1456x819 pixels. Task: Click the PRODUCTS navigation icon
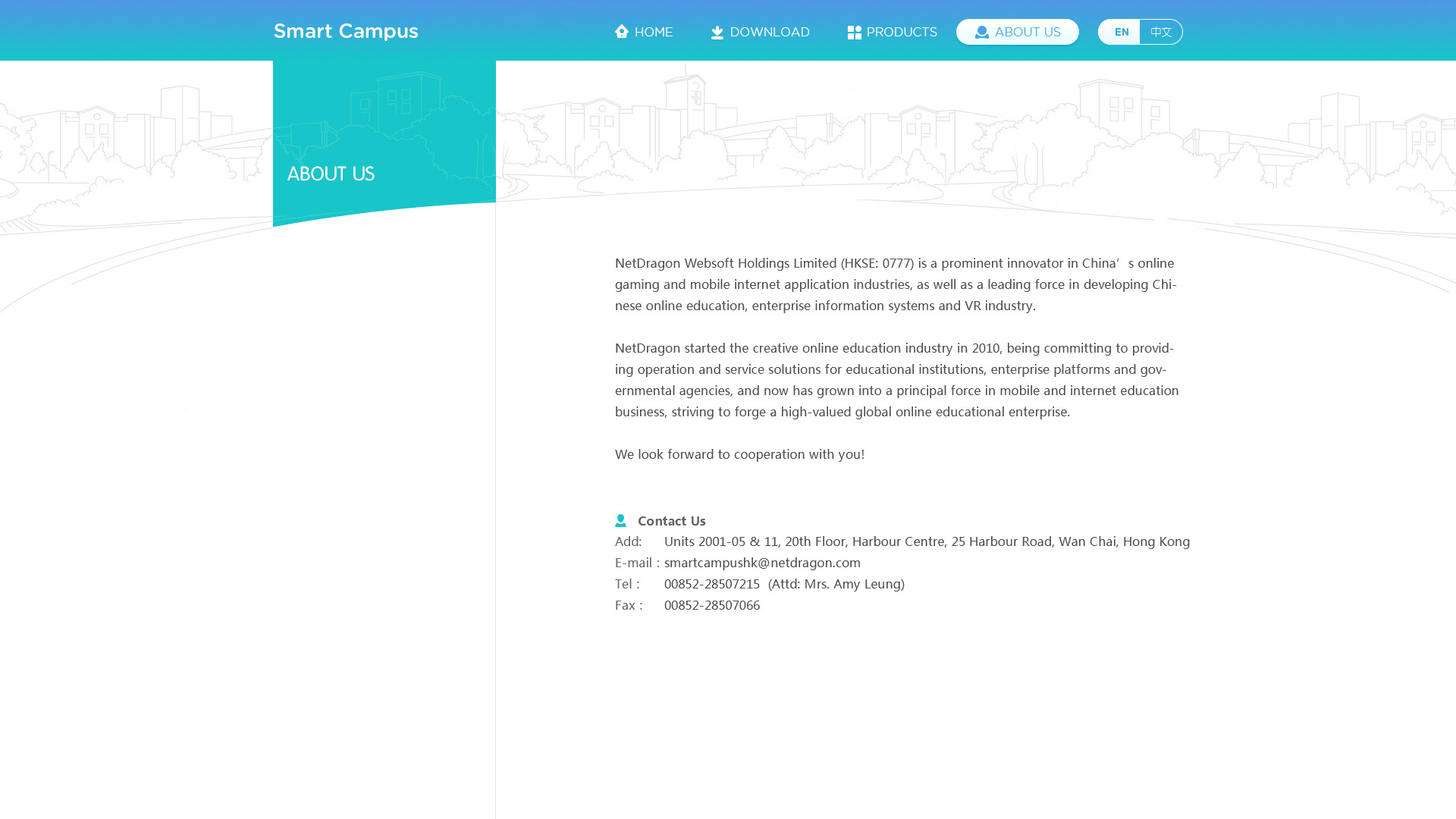tap(854, 31)
